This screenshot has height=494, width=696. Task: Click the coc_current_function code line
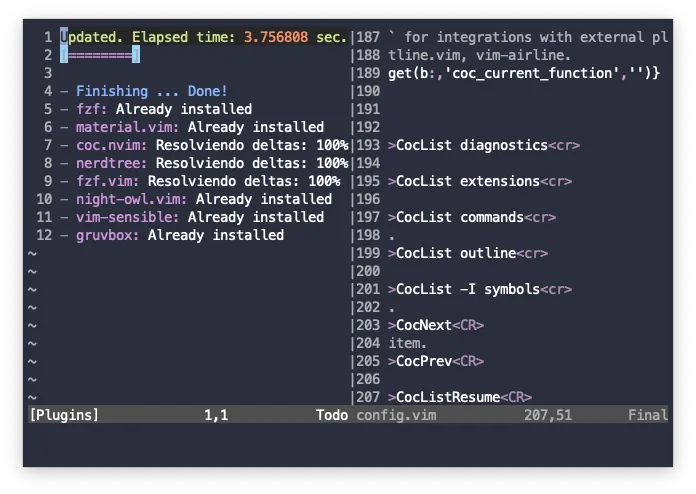(524, 73)
